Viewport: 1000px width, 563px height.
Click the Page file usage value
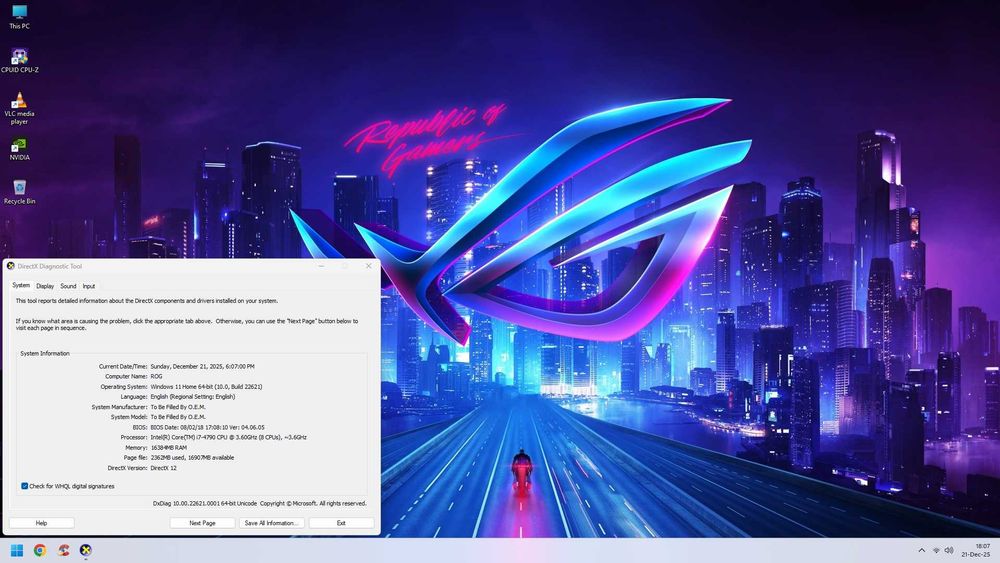pyautogui.click(x=192, y=458)
